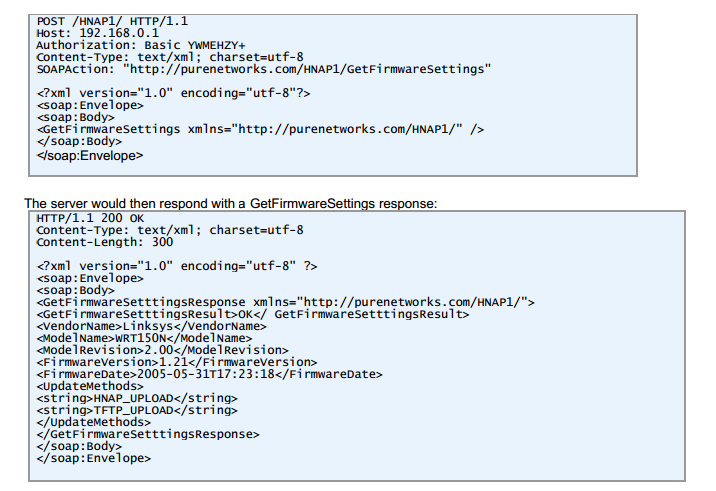Click the GetFirmwareSetttingsResult OK line
Viewport: 716px width, 491px height.
[253, 314]
